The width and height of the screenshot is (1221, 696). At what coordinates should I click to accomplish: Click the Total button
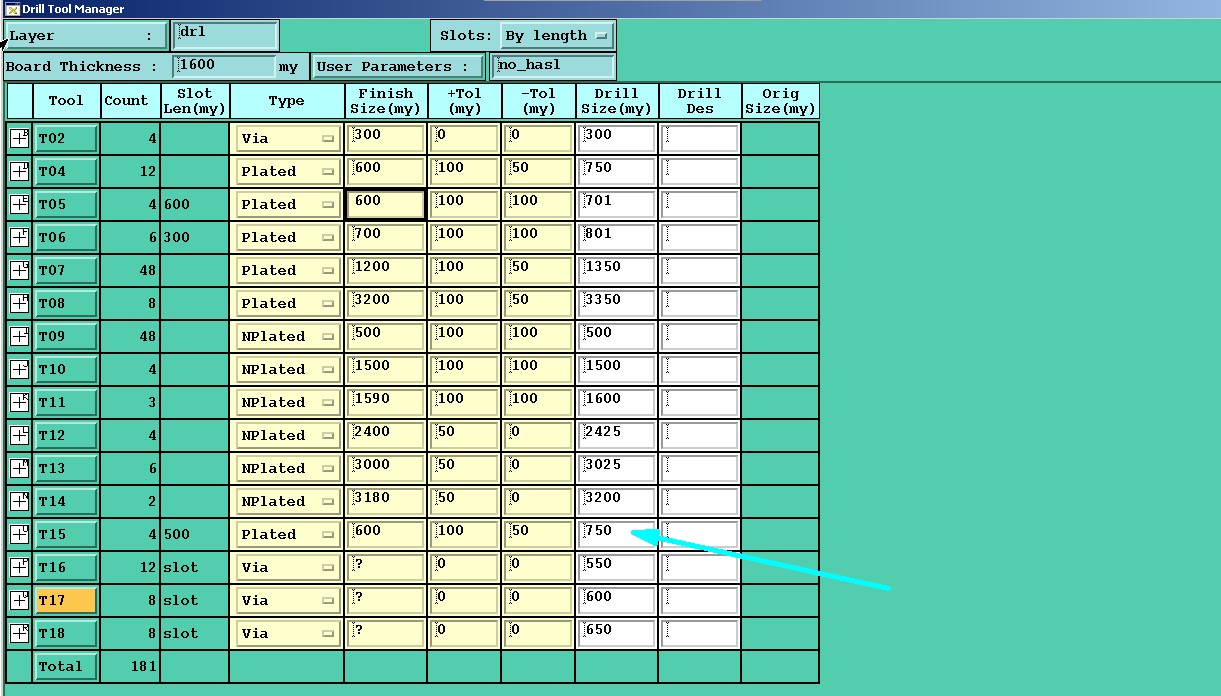(66, 666)
